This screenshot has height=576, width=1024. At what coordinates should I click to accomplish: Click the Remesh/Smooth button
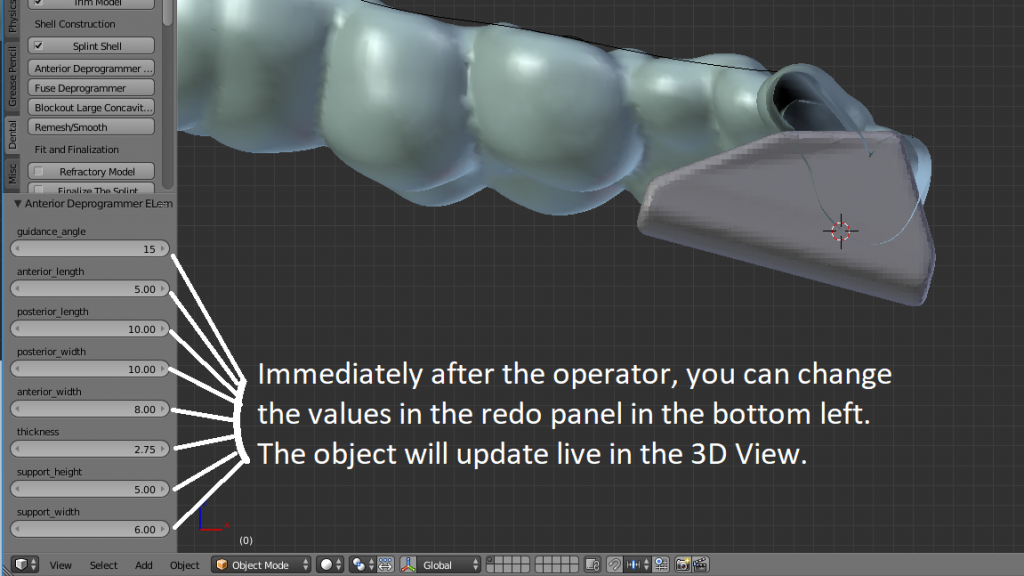91,127
